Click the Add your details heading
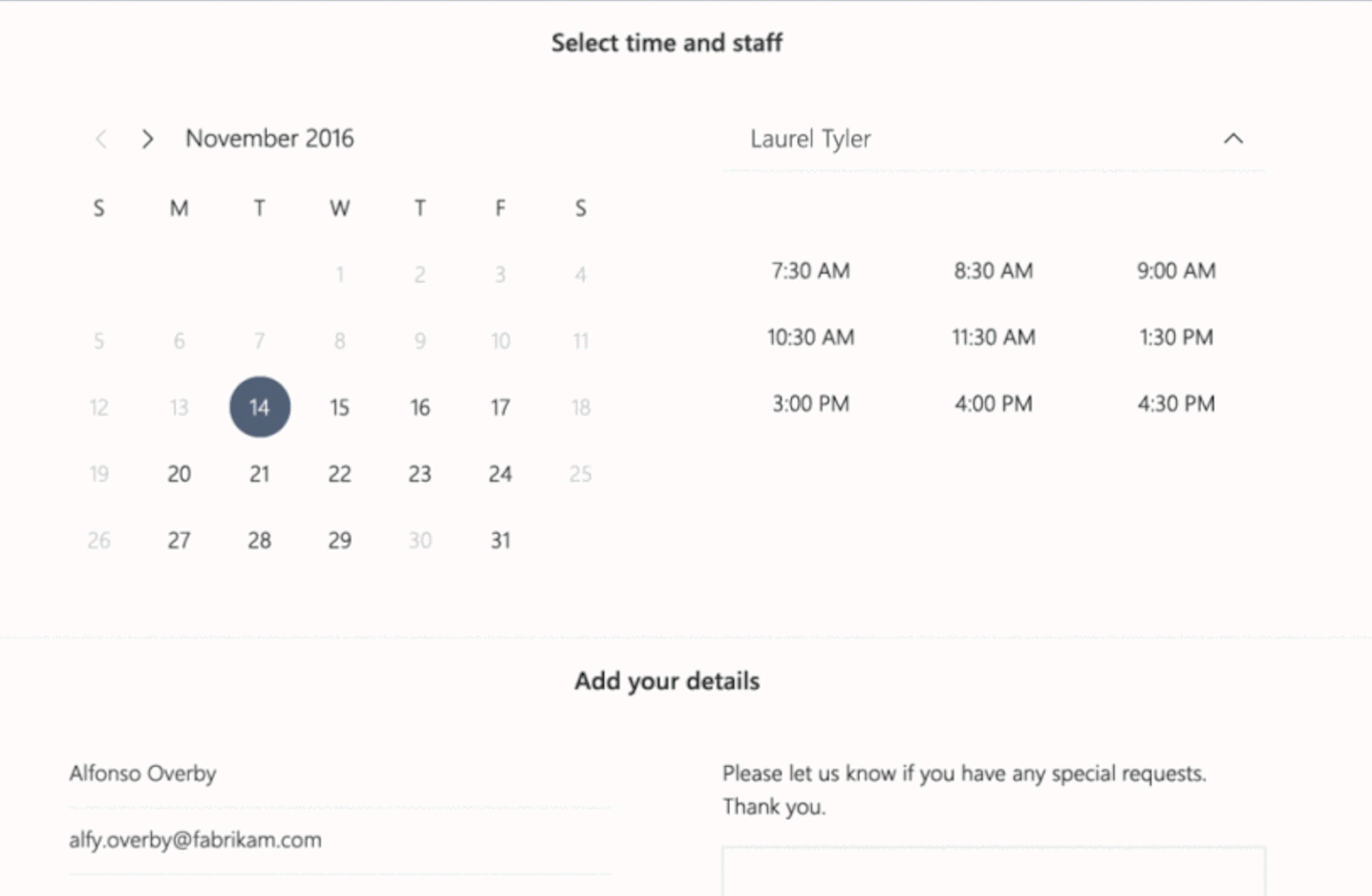The height and width of the screenshot is (896, 1372). click(667, 680)
